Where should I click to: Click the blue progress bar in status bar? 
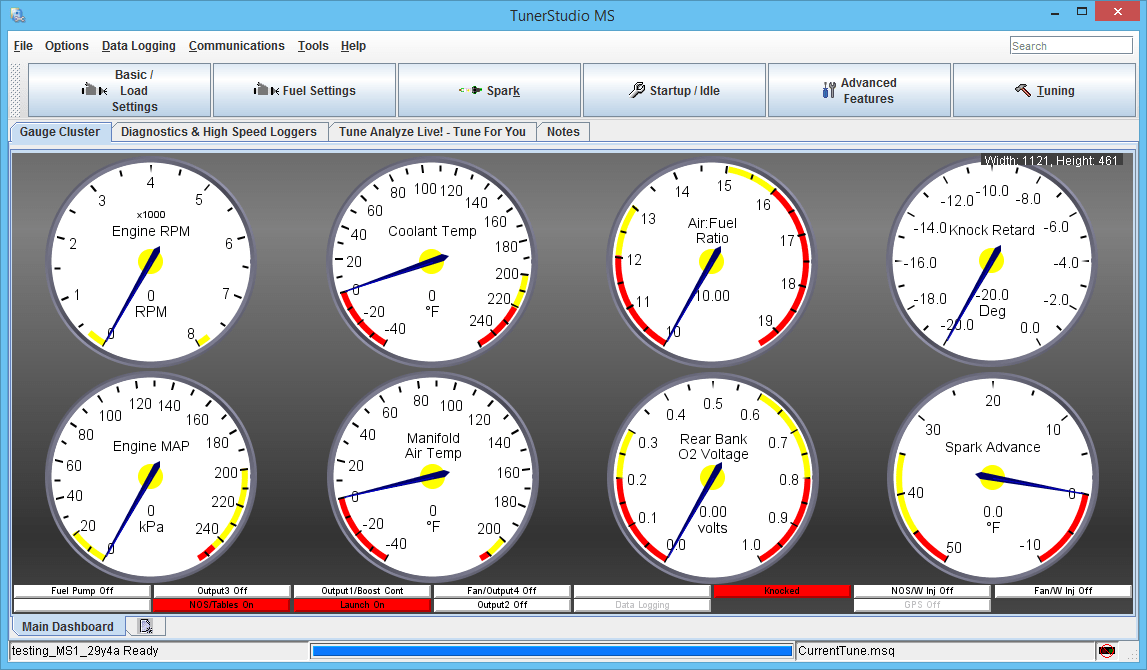click(552, 650)
